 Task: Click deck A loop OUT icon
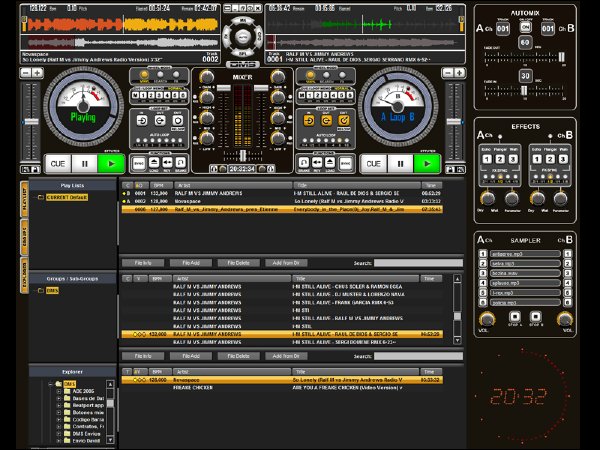tap(160, 121)
